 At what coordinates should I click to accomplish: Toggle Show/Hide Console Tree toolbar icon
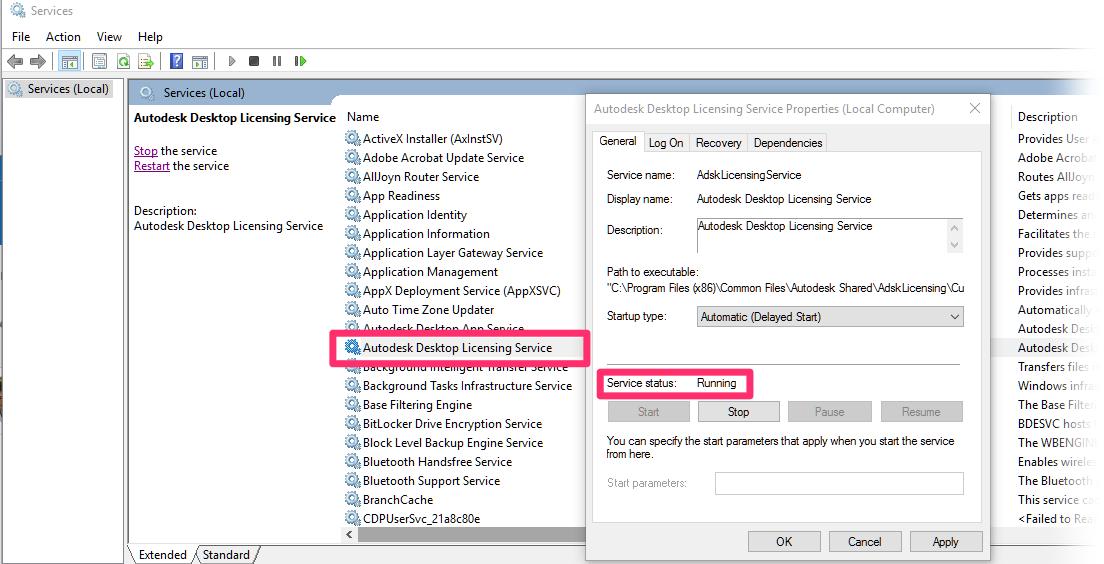click(69, 61)
